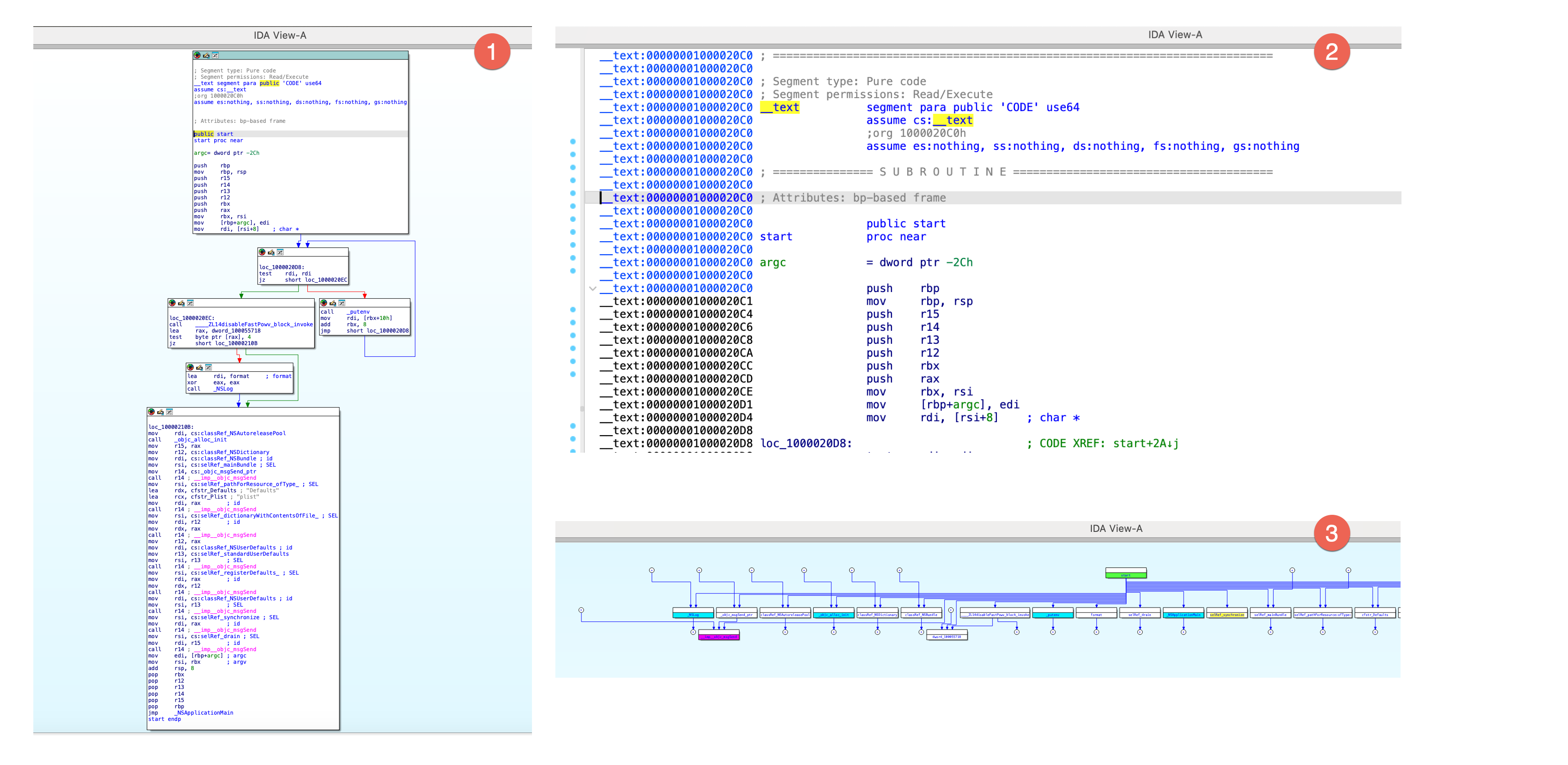Click the edit pencil icon on the start block header

(206, 55)
